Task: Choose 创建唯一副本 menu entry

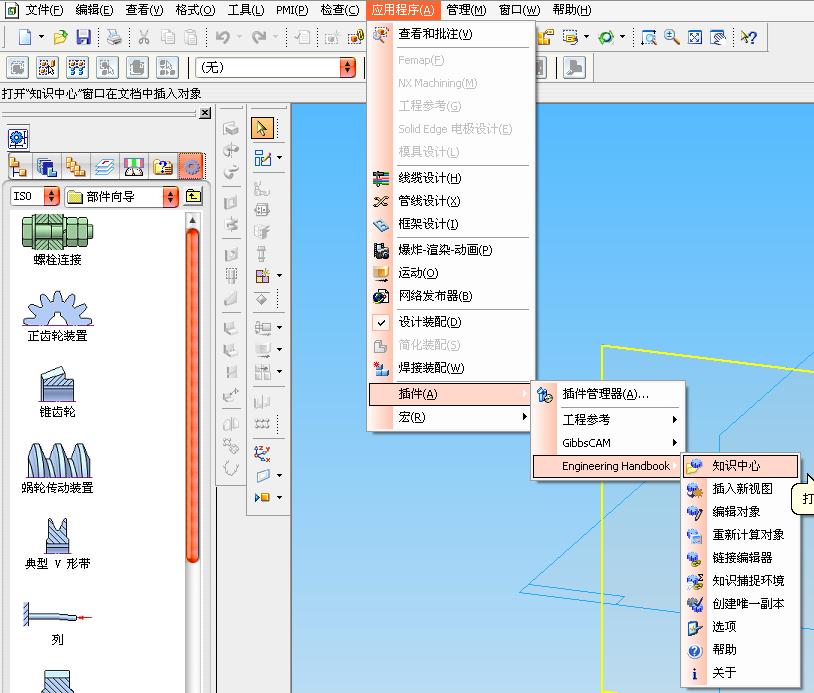Action: tap(741, 604)
